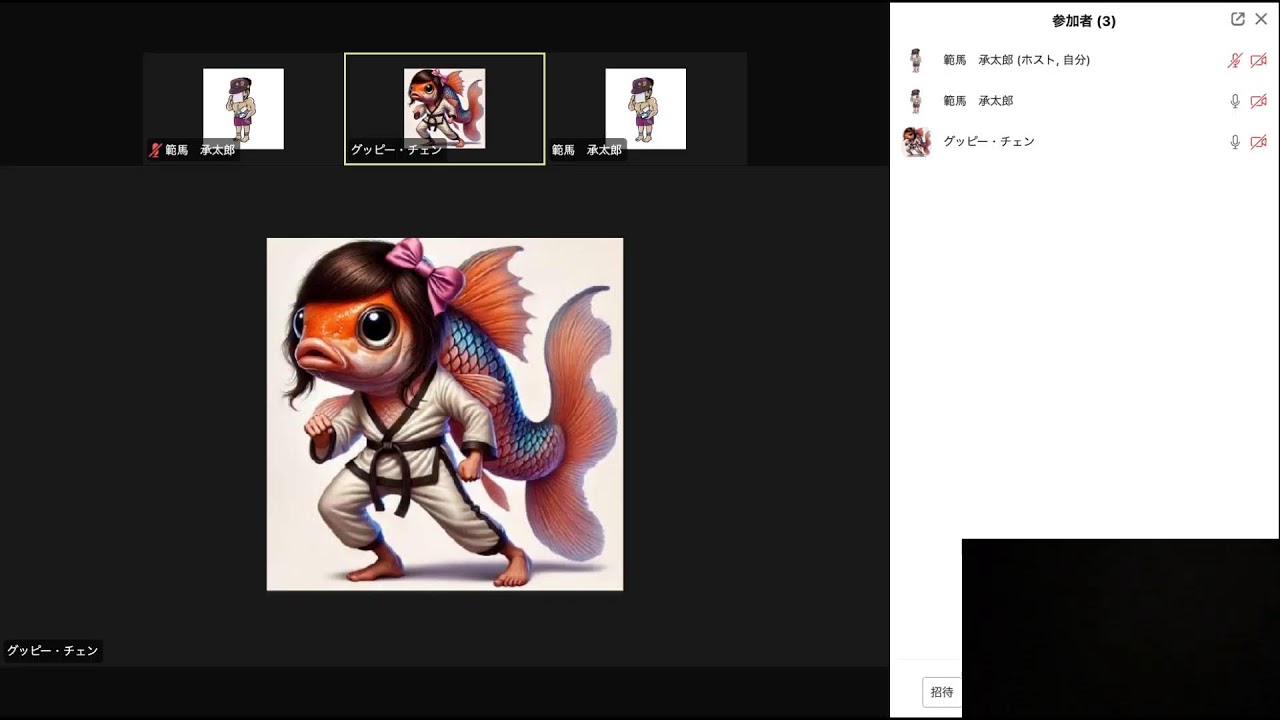Select the muted 範馬 承太郎 video thumbnail
Viewport: 1280px width, 720px height.
click(x=243, y=108)
